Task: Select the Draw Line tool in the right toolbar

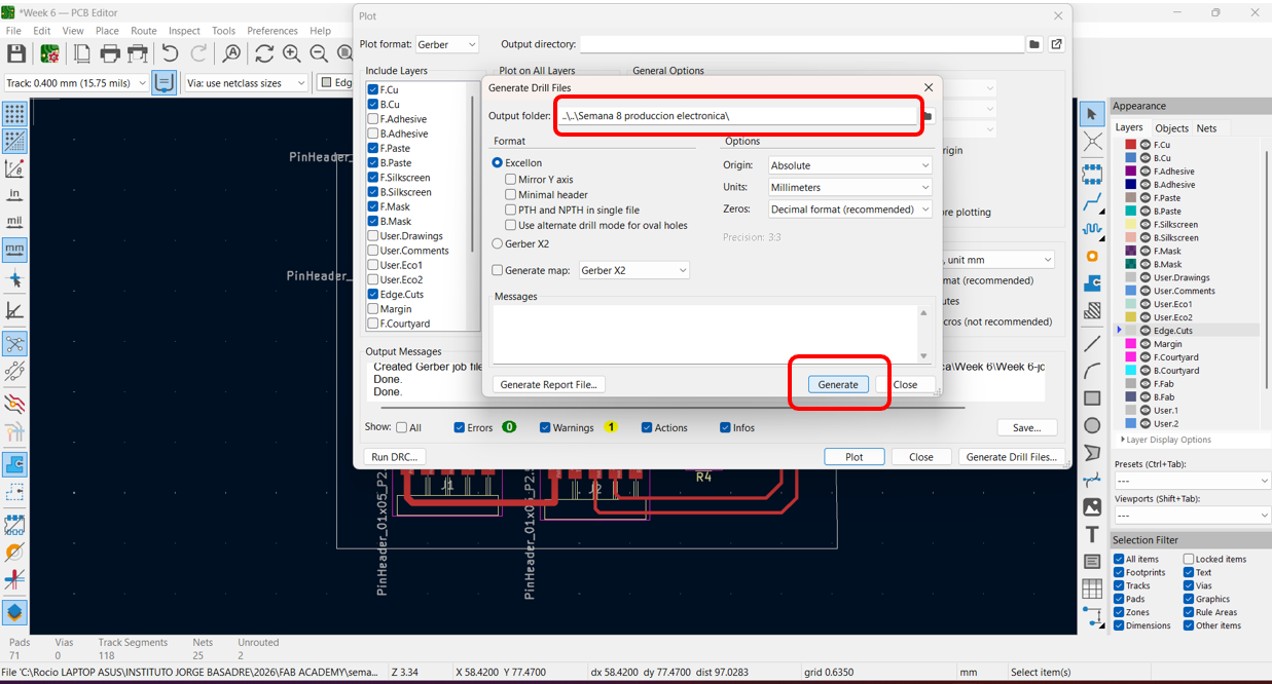Action: pos(1092,344)
